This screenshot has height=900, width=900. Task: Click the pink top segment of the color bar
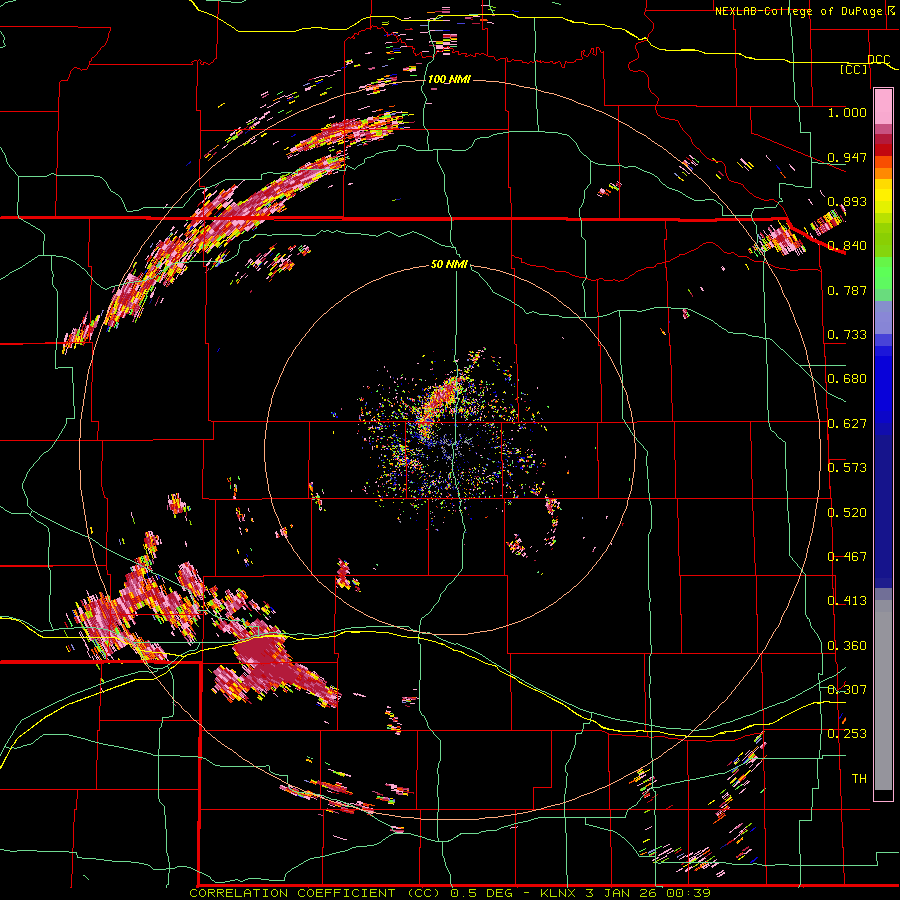883,106
